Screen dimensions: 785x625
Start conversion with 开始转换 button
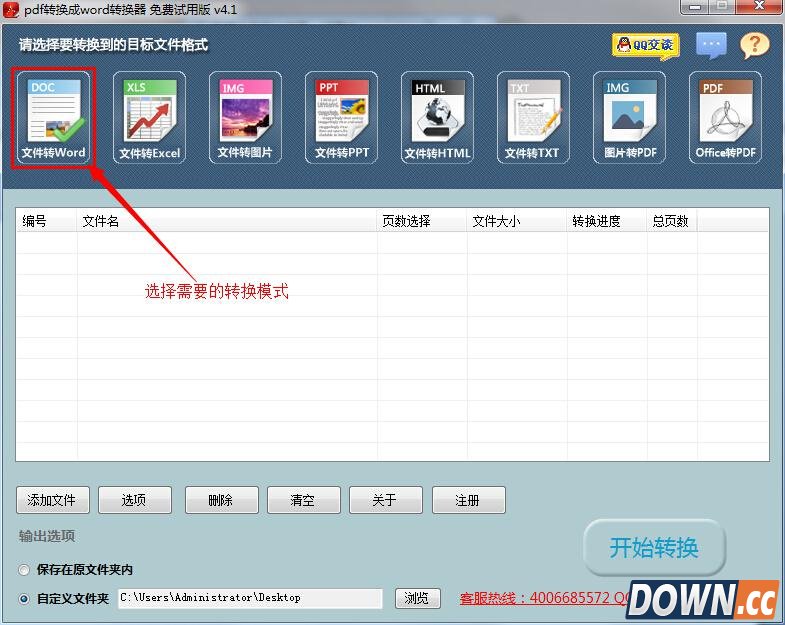[x=654, y=547]
